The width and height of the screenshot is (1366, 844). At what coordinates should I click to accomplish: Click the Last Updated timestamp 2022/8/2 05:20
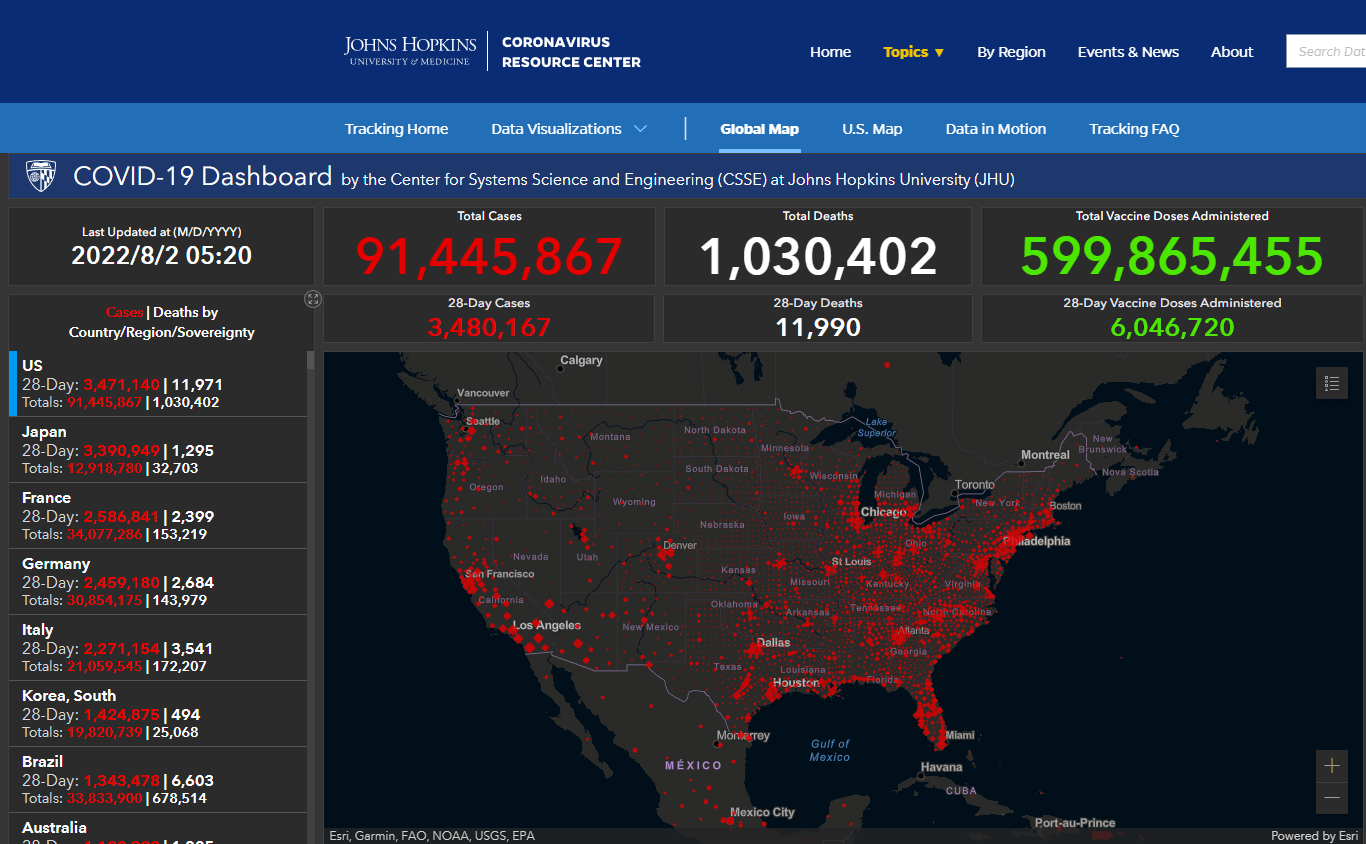pos(161,255)
